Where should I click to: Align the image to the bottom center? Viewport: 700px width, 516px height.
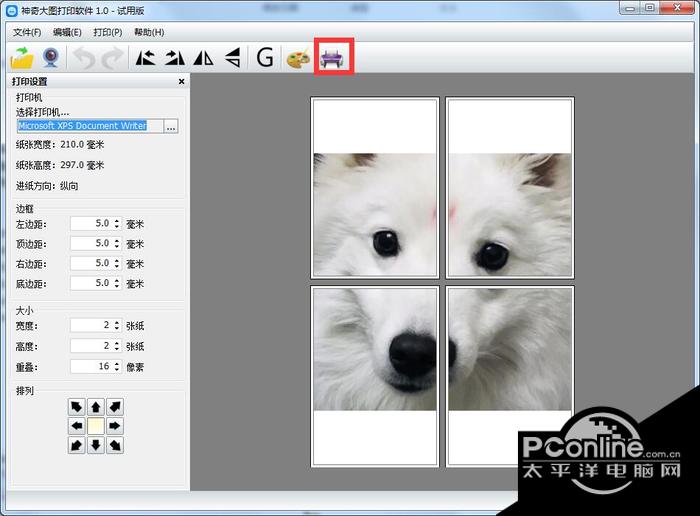96,445
